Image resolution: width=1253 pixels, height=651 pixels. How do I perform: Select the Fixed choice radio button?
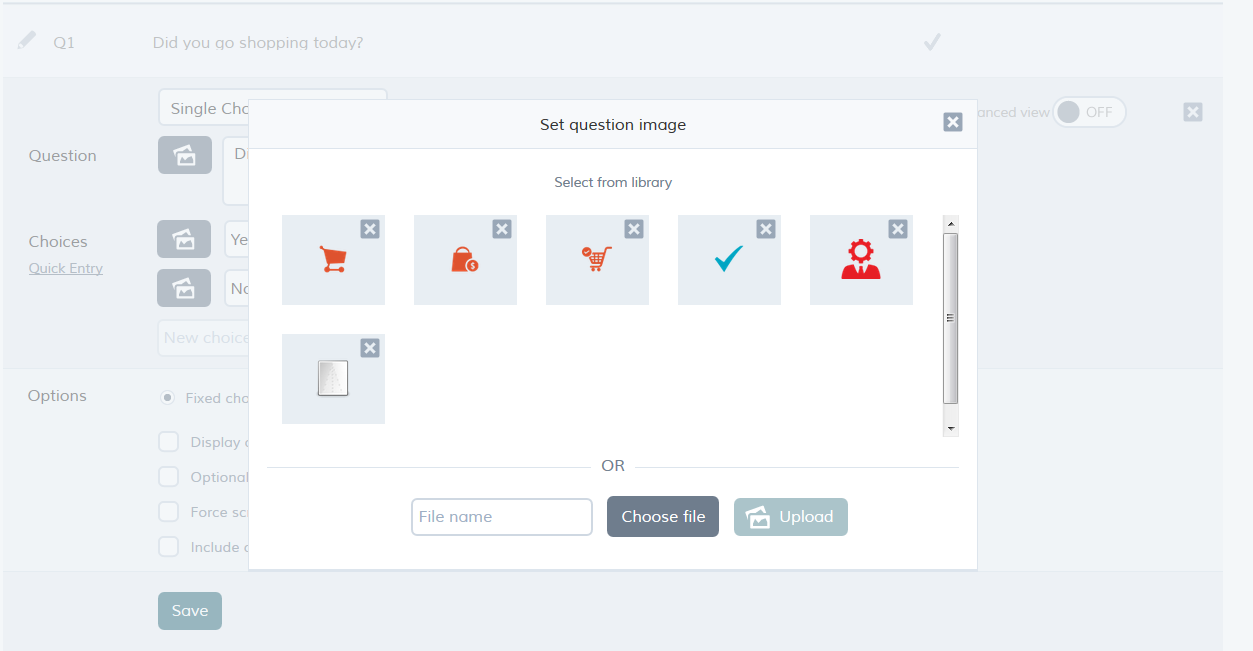point(168,397)
